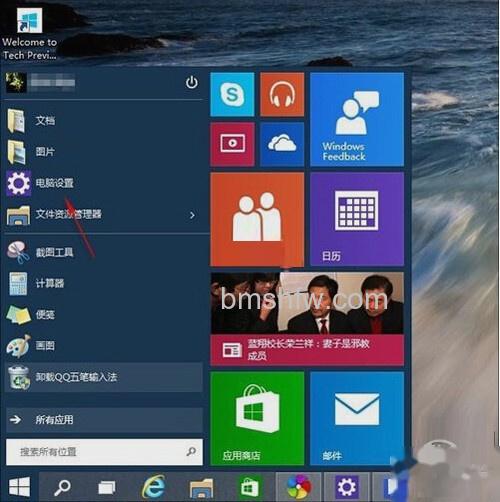The width and height of the screenshot is (500, 502).
Task: Show 所有应用 all apps
Action: [x=104, y=420]
